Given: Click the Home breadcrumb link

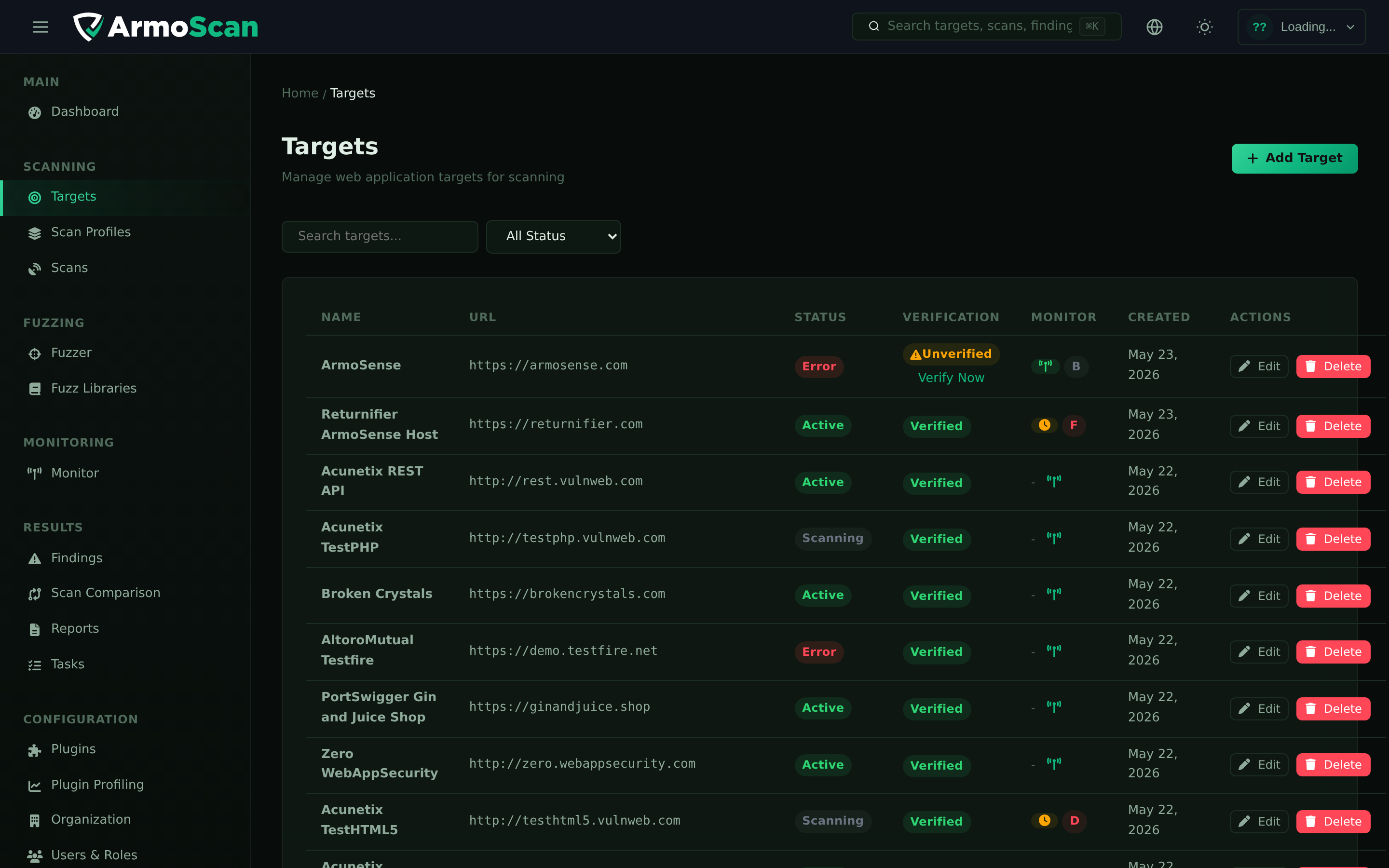Looking at the screenshot, I should coord(300,93).
